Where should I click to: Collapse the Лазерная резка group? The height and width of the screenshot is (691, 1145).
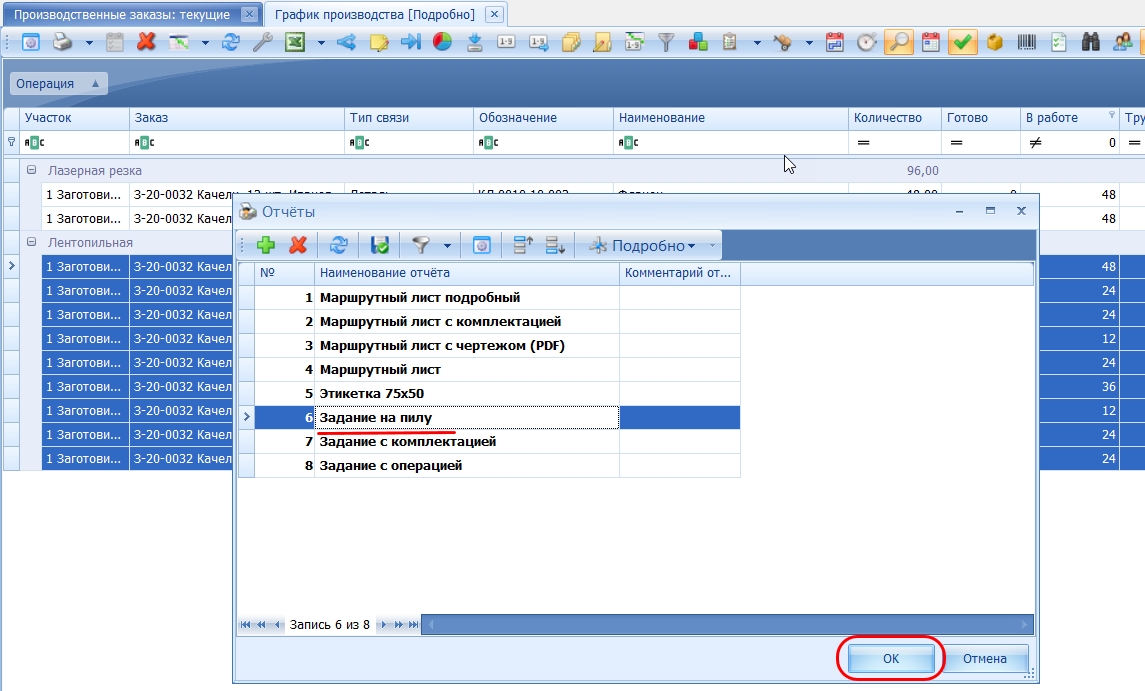[31, 170]
